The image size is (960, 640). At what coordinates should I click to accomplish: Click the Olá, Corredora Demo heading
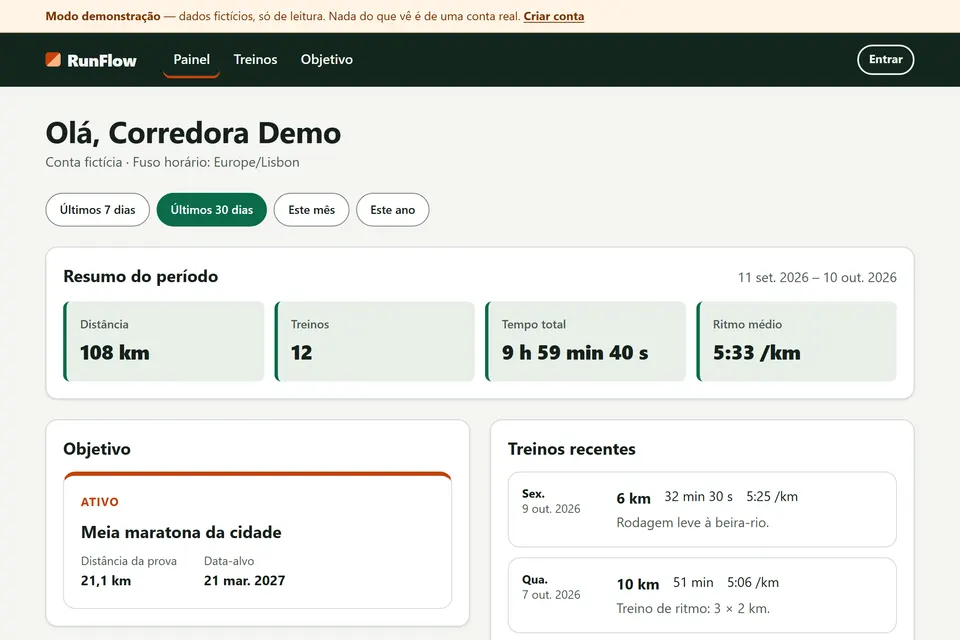[193, 133]
